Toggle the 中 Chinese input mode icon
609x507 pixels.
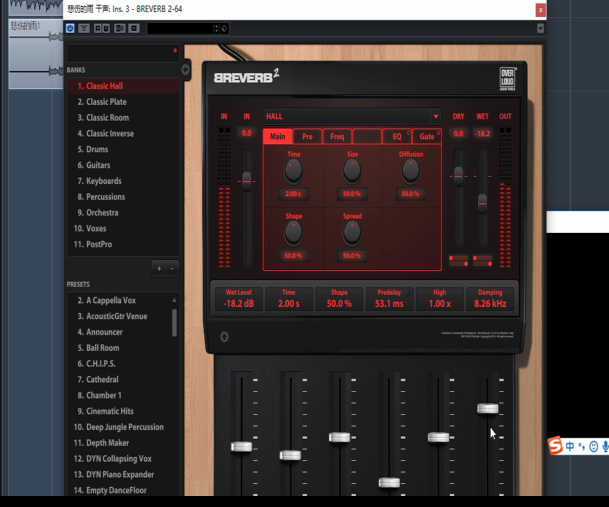(570, 446)
